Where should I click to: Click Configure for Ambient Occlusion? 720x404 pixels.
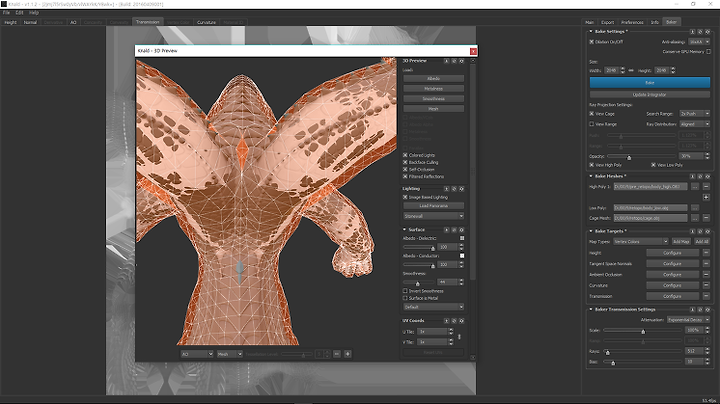tap(672, 275)
